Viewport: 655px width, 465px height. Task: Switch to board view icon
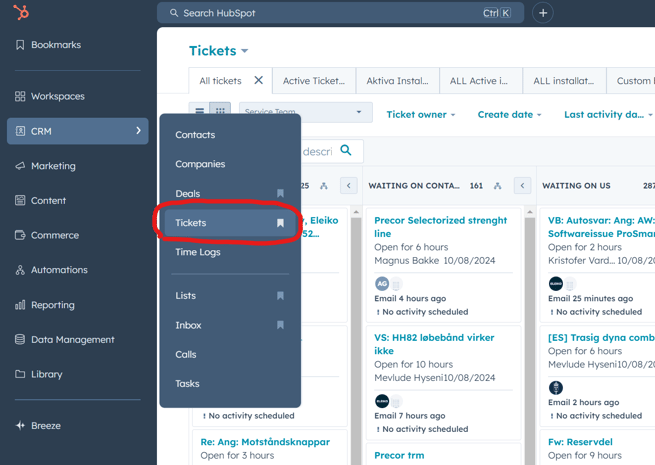(x=220, y=109)
